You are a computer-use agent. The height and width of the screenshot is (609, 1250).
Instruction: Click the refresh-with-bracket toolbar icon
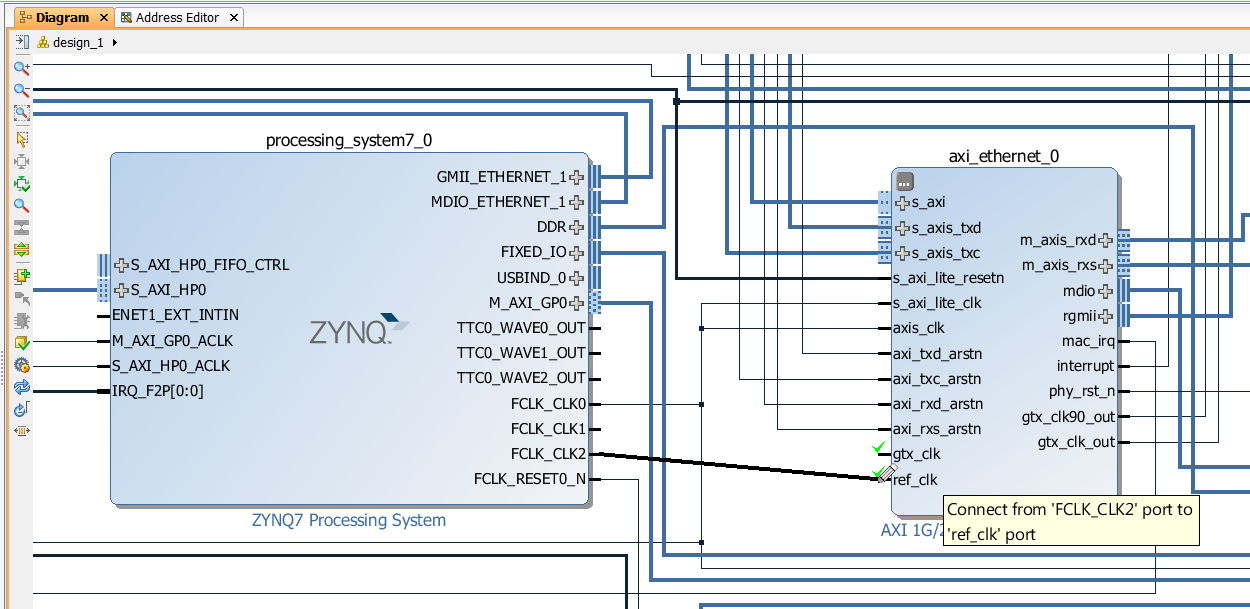coord(21,410)
